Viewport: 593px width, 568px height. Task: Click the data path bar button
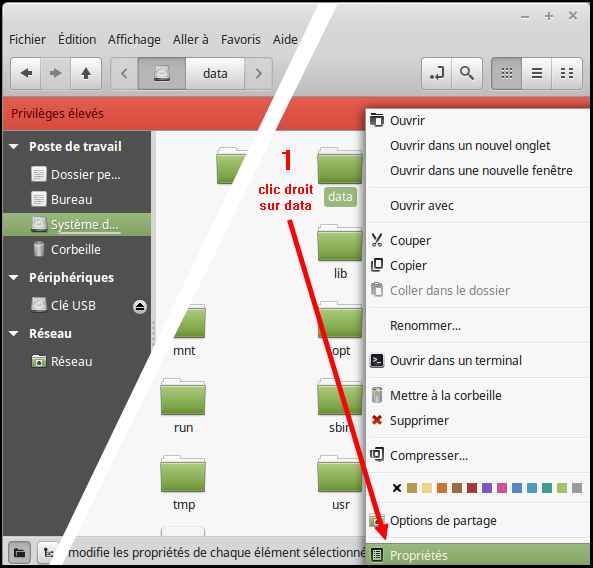215,73
